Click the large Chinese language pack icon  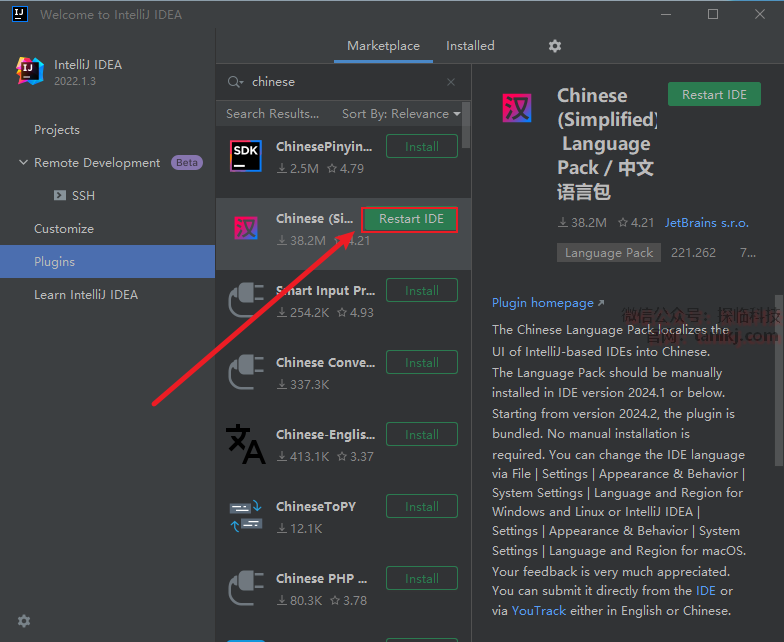point(517,108)
